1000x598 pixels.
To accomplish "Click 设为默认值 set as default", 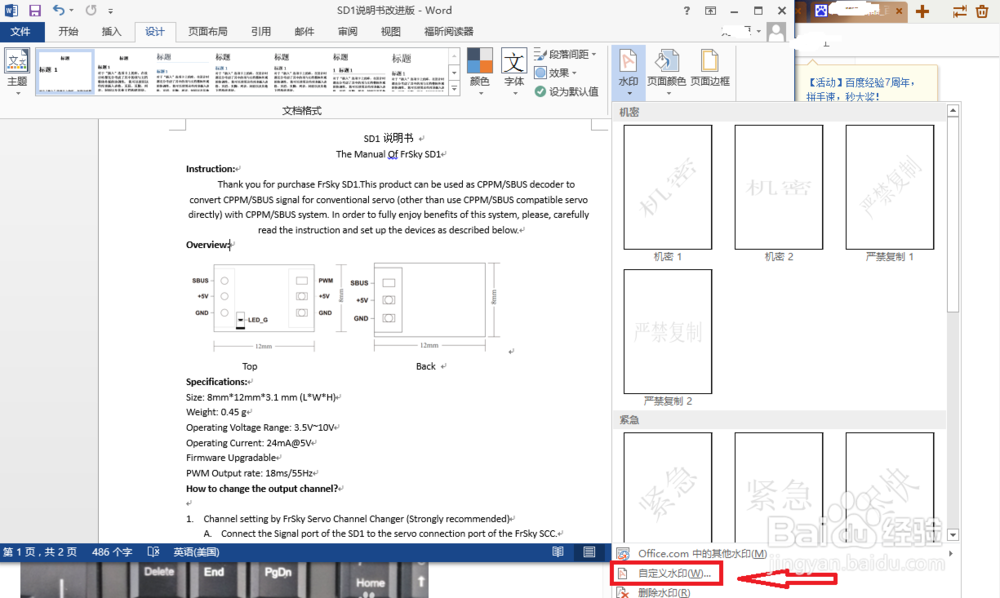I will coord(566,91).
